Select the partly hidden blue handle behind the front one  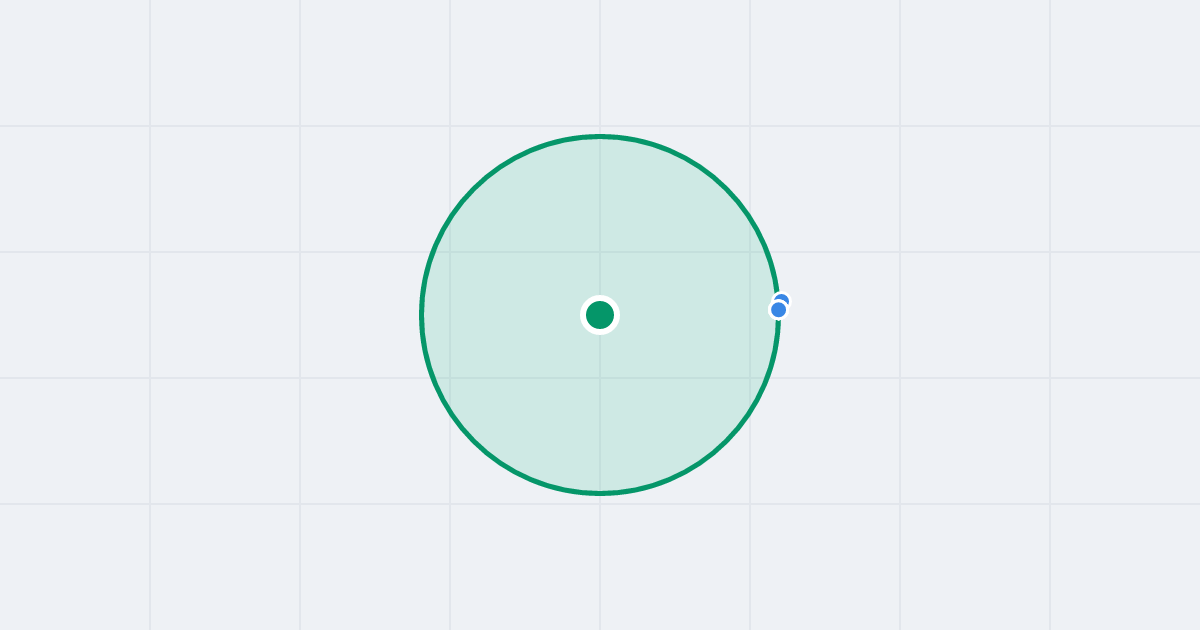(783, 299)
